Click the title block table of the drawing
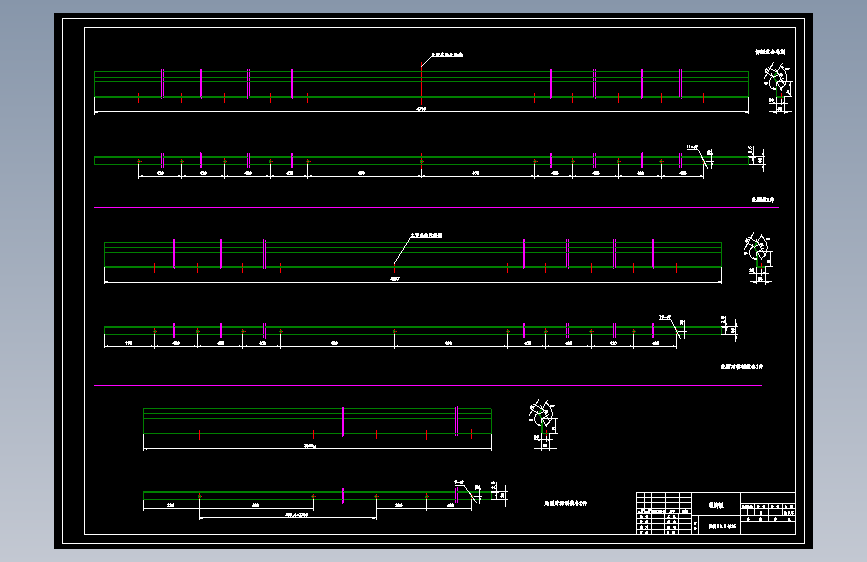Viewport: 867px width, 562px height. (x=715, y=513)
